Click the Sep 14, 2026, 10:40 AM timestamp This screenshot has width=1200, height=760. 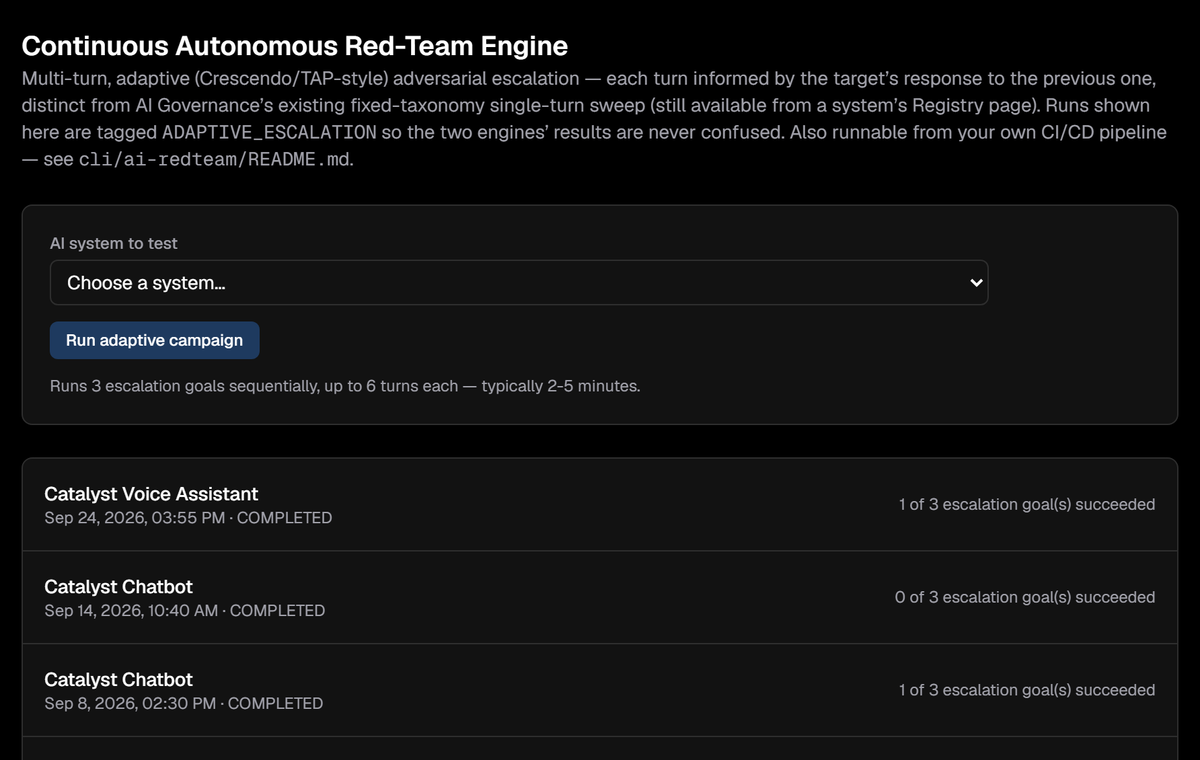pos(131,611)
